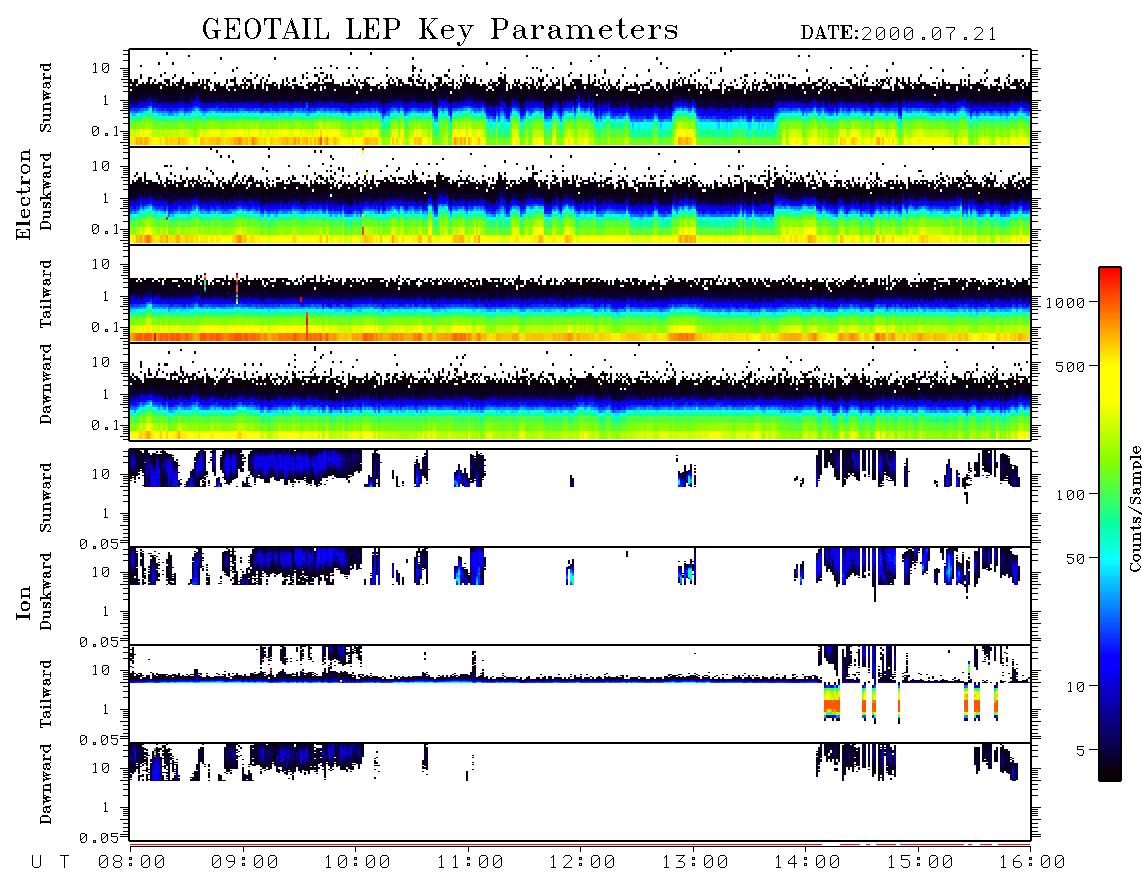Click the Electron Sunward spectrogram panel

[580, 98]
